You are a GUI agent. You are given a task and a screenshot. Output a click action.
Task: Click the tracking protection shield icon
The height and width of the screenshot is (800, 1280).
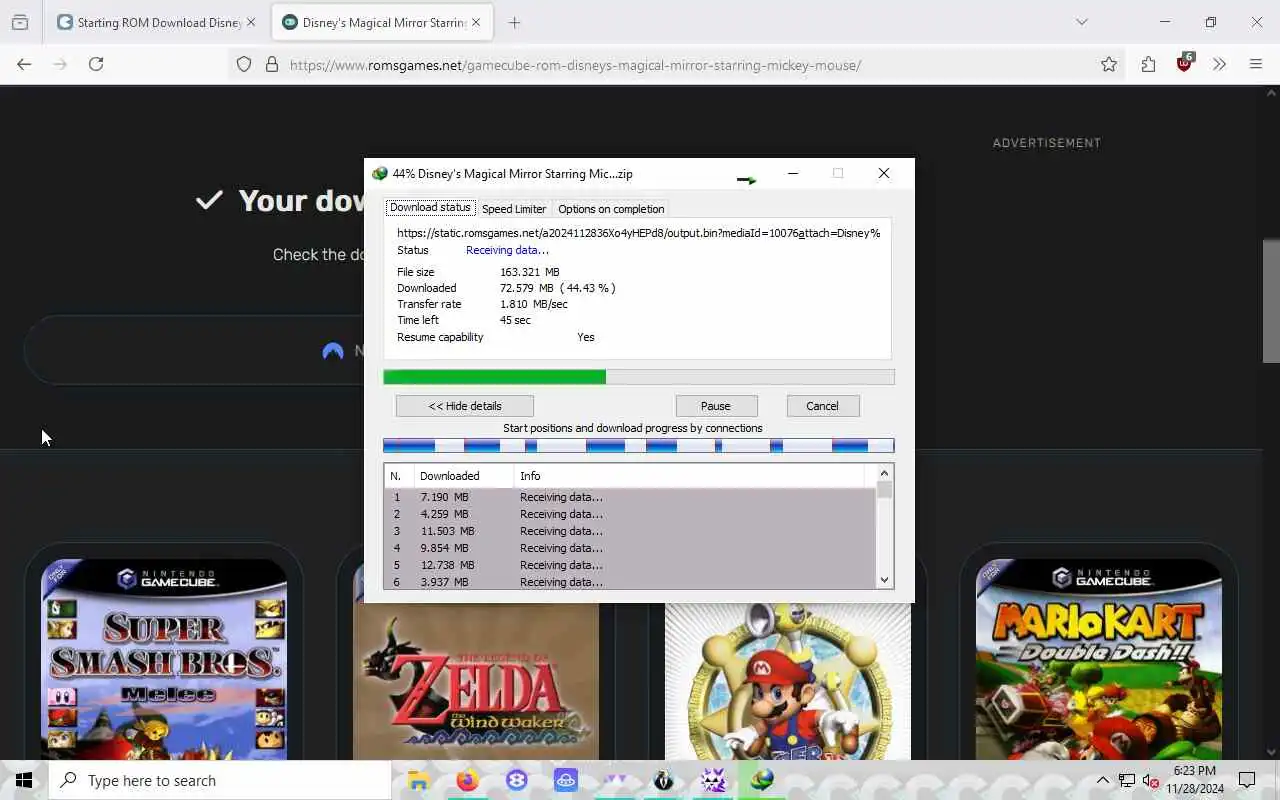point(244,64)
